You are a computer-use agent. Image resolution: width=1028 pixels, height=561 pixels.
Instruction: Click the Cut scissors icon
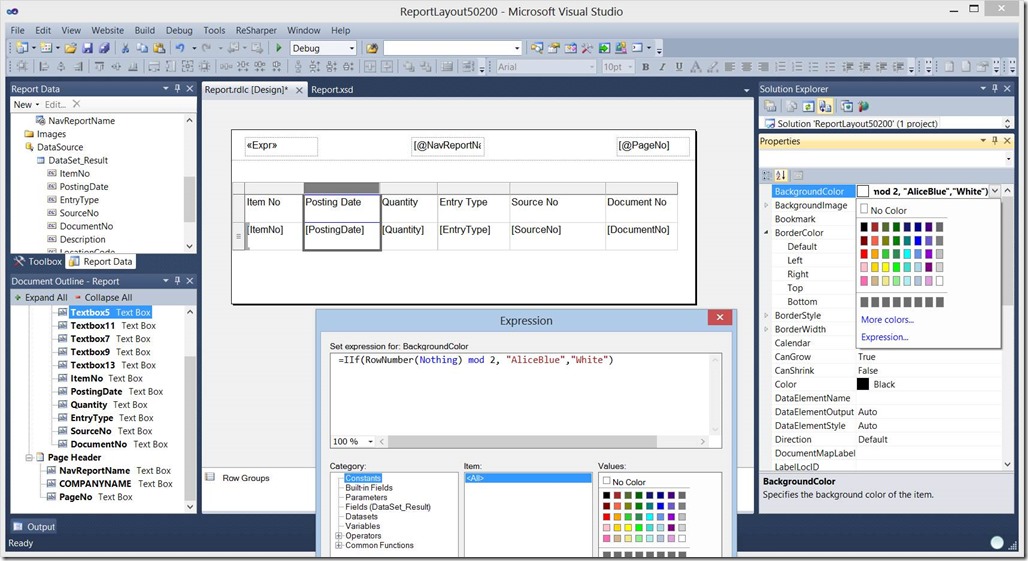click(125, 48)
